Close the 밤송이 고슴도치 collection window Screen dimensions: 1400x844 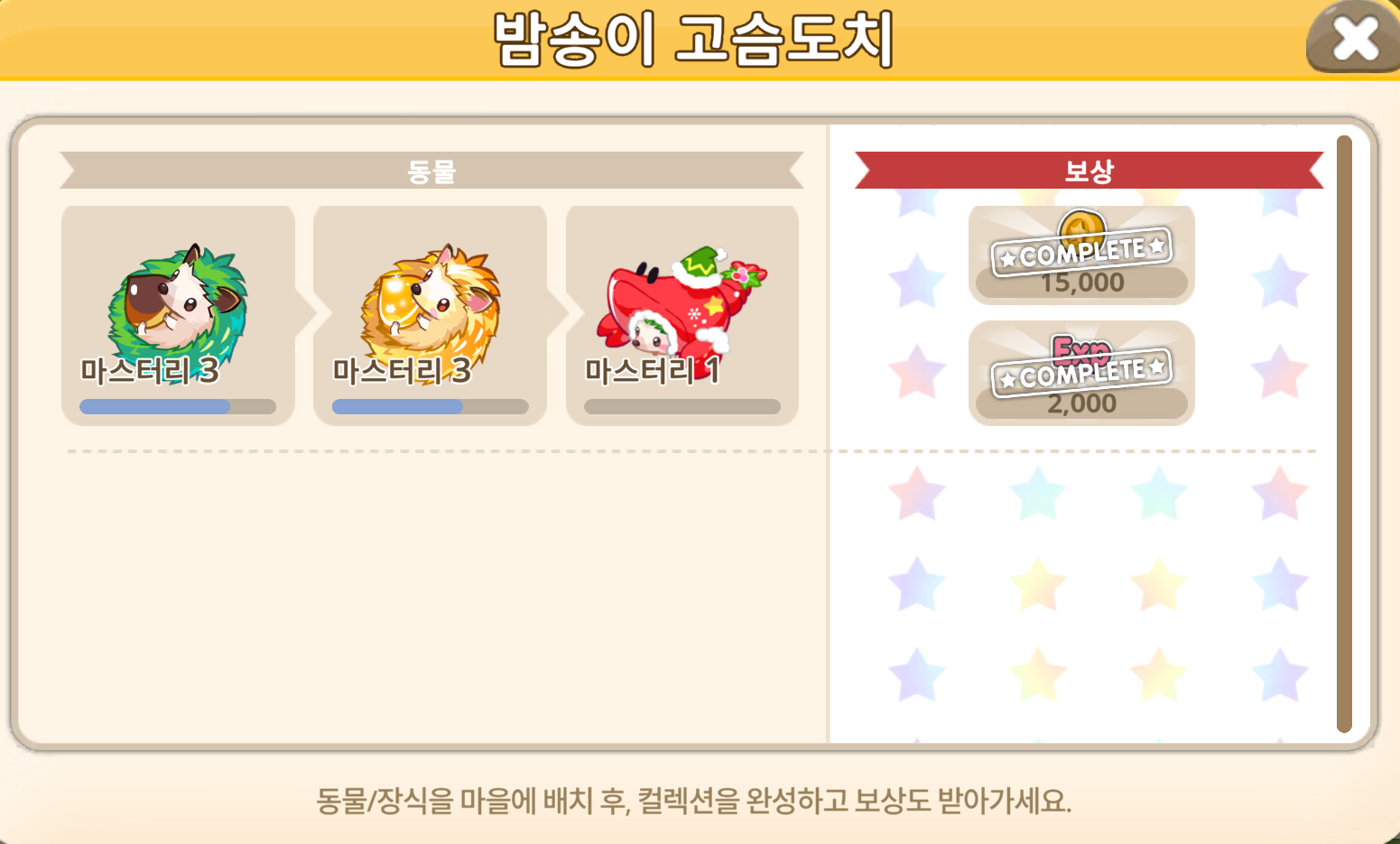[1353, 38]
